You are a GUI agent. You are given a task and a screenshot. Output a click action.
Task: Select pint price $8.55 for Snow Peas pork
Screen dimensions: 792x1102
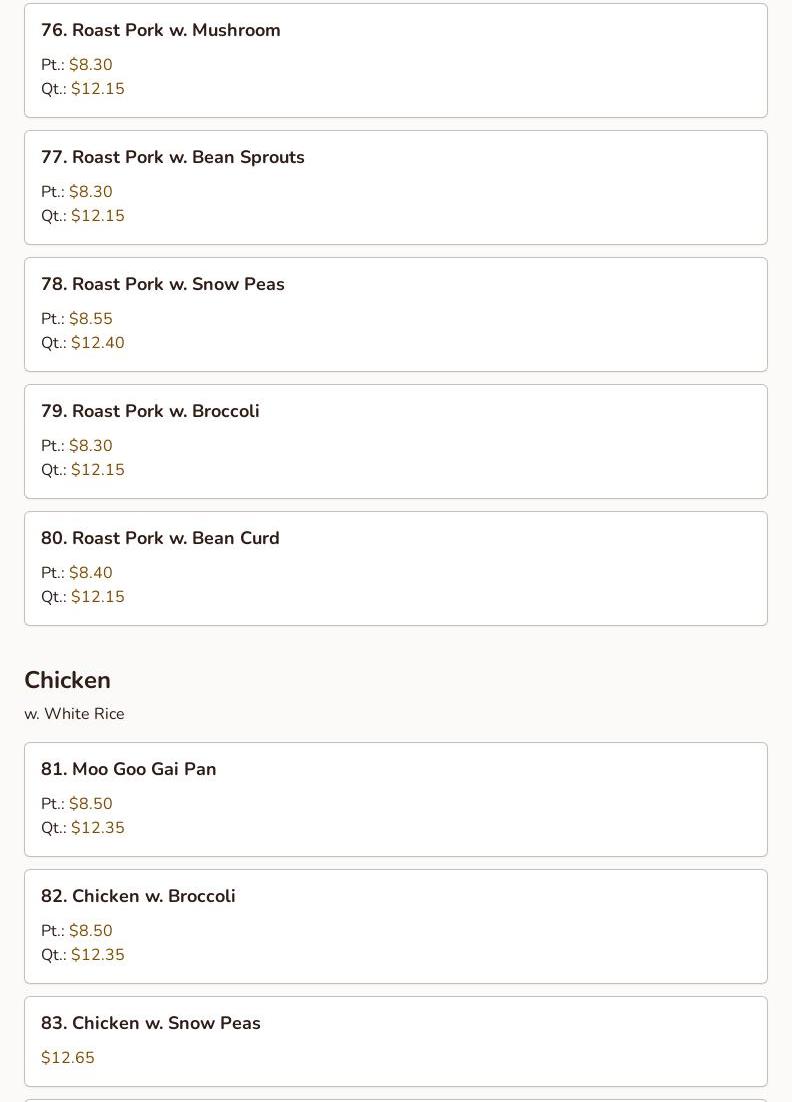coord(90,319)
